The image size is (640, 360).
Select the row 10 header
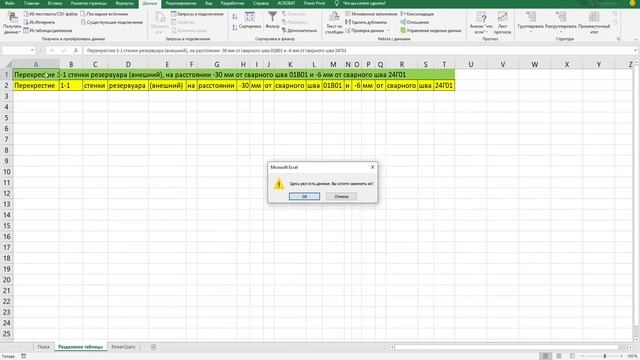(x=7, y=172)
